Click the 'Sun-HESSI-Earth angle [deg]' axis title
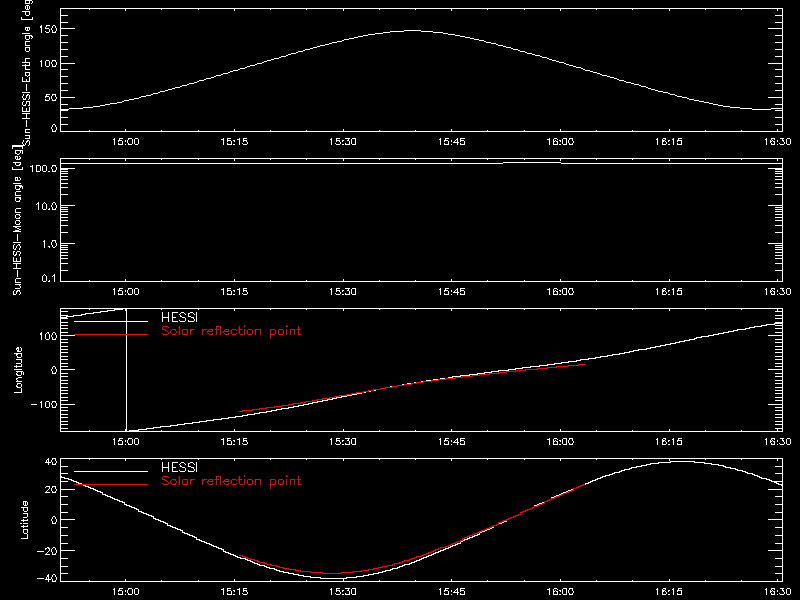The height and width of the screenshot is (600, 800). coord(27,71)
